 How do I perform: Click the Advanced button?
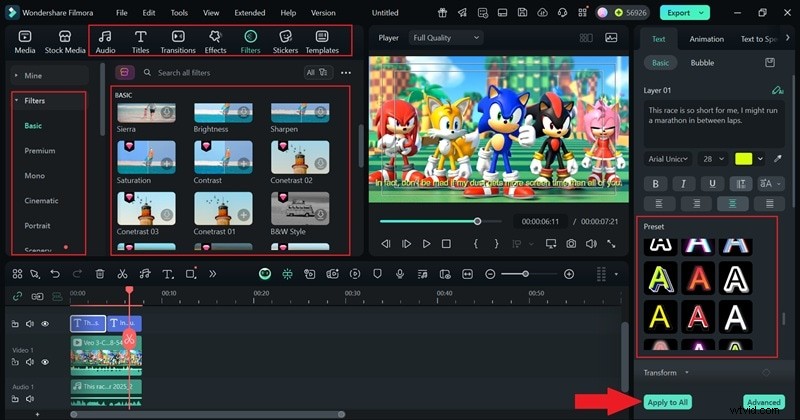[x=764, y=402]
